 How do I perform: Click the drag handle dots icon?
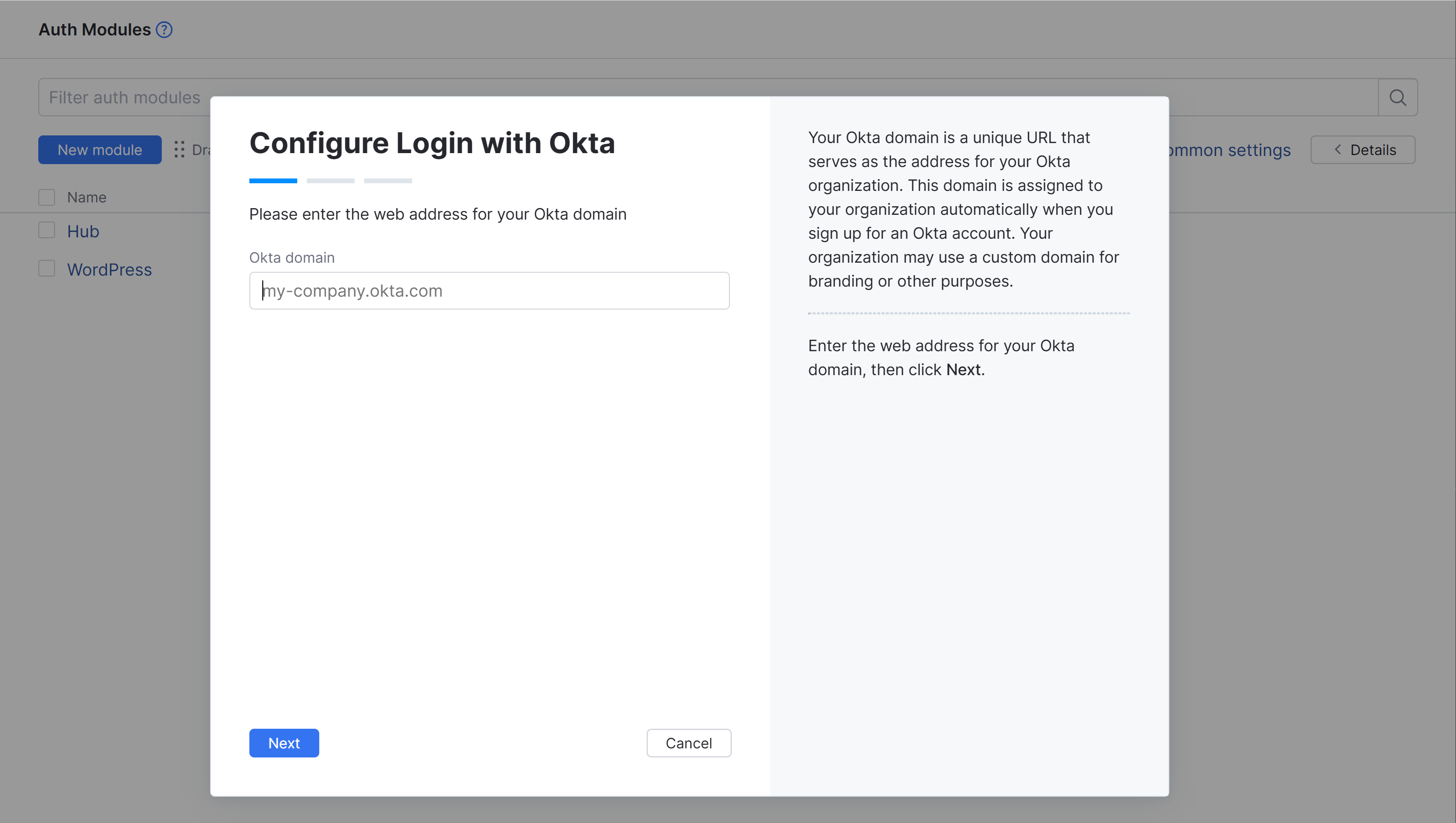point(179,150)
